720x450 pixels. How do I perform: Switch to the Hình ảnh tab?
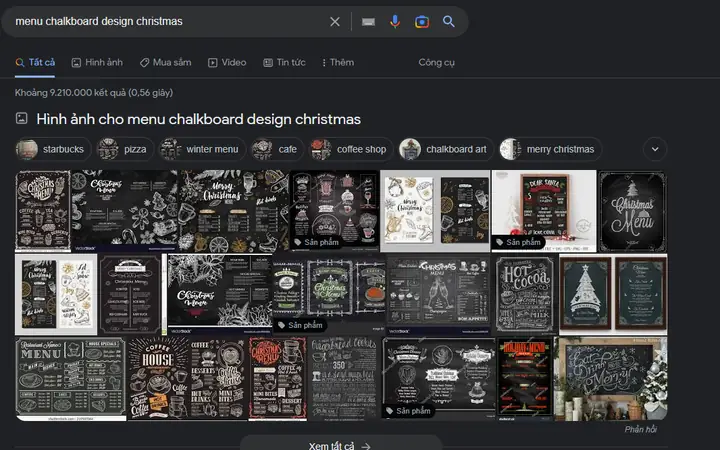(x=97, y=62)
